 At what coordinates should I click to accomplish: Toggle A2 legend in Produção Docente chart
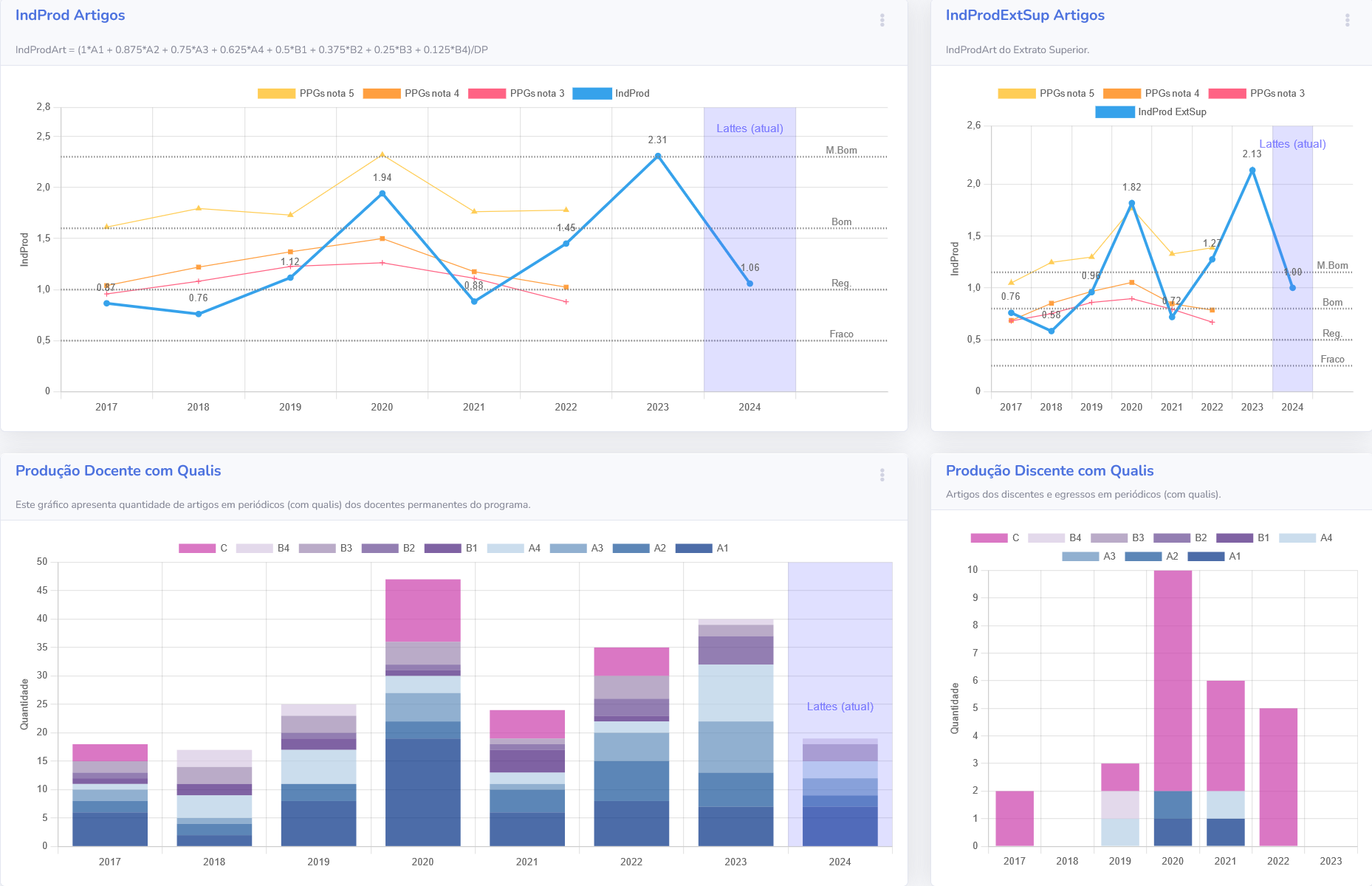(639, 548)
